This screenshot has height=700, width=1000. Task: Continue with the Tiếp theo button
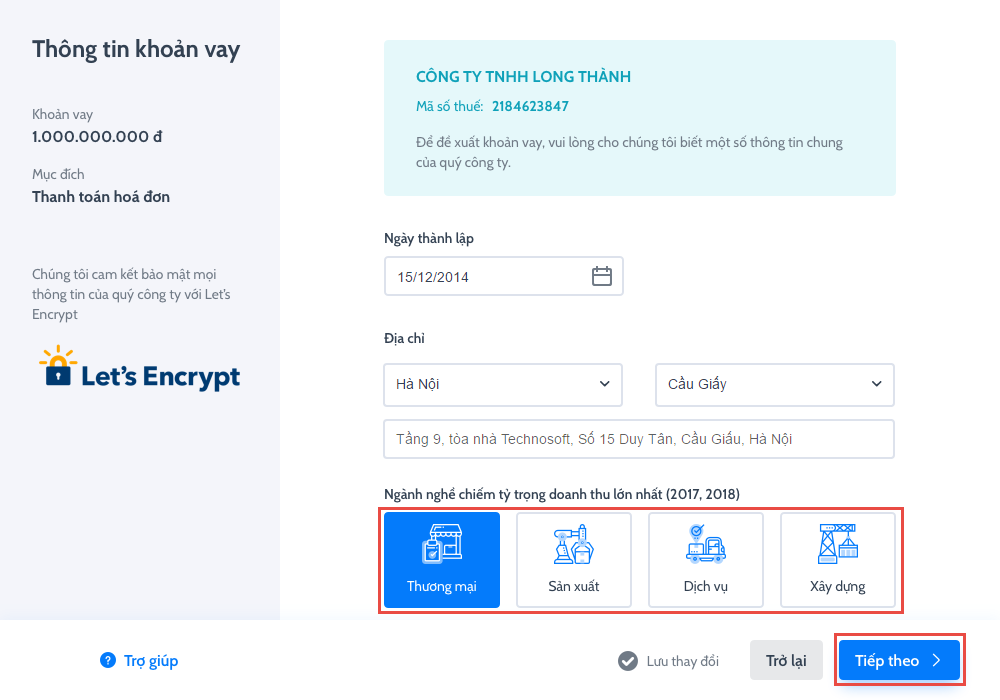click(899, 660)
